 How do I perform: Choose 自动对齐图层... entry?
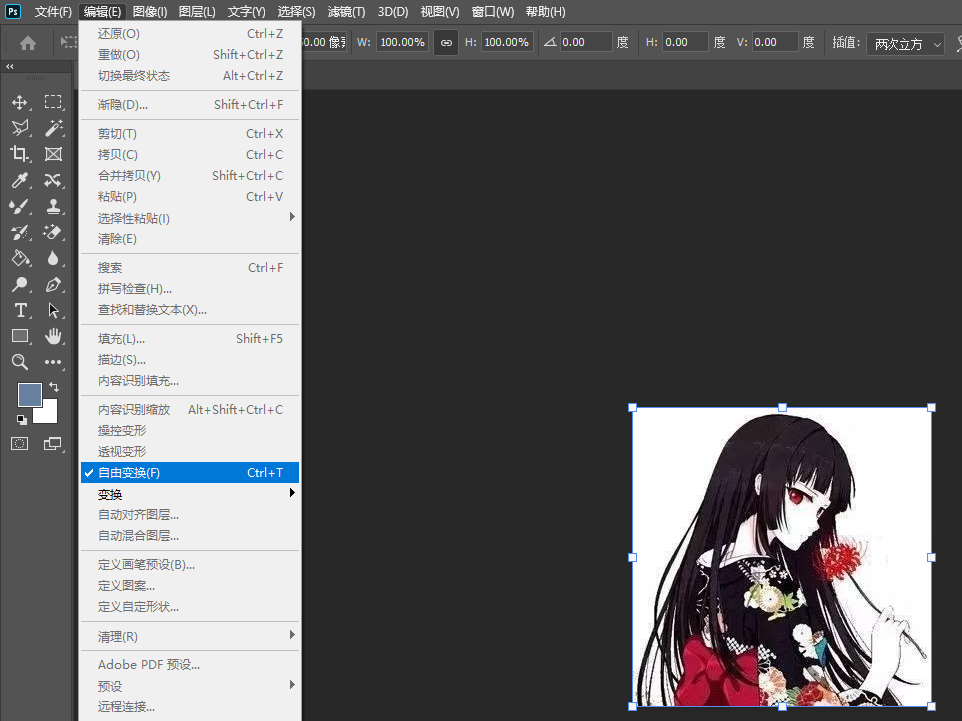190,514
